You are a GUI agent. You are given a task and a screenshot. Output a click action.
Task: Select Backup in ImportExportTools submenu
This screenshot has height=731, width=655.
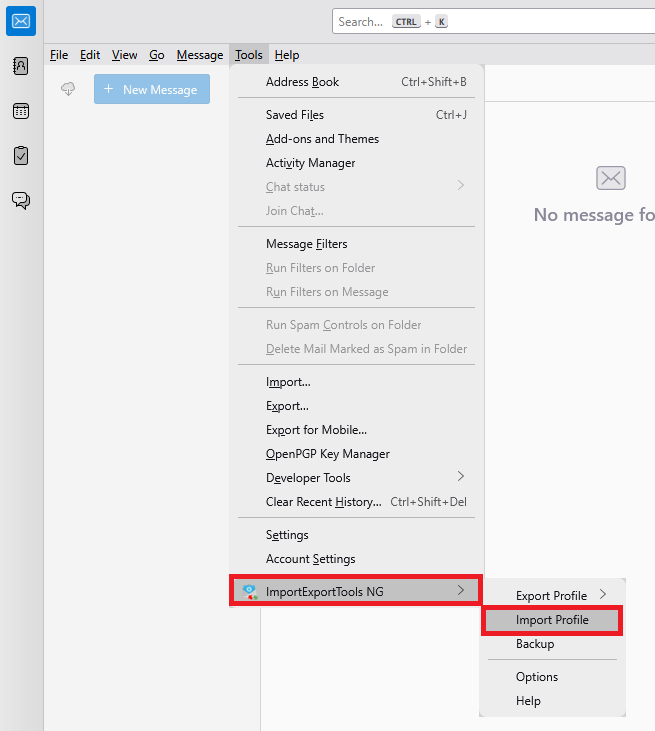[552, 644]
